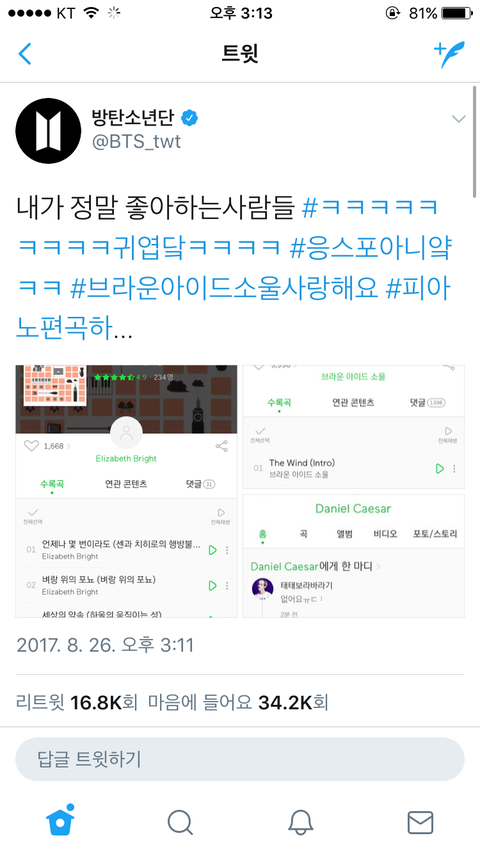Compose a new tweet with feather icon
Viewport: 480px width, 854px height.
tap(449, 54)
